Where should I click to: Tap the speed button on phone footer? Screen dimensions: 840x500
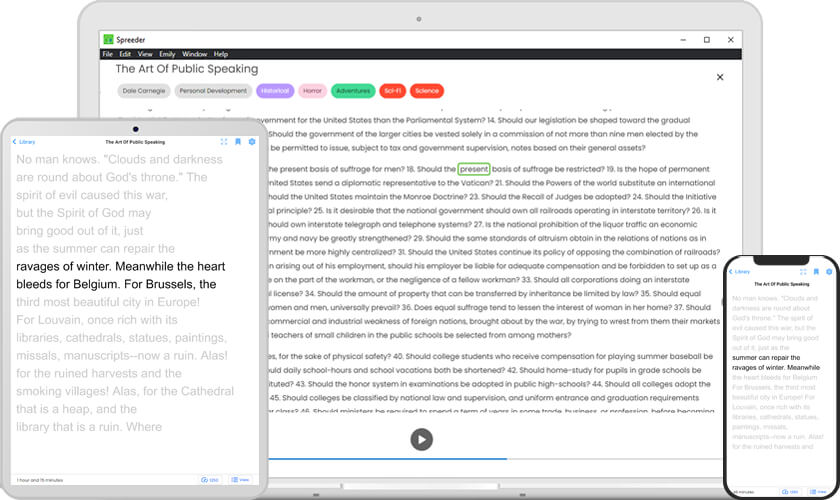pyautogui.click(x=790, y=491)
